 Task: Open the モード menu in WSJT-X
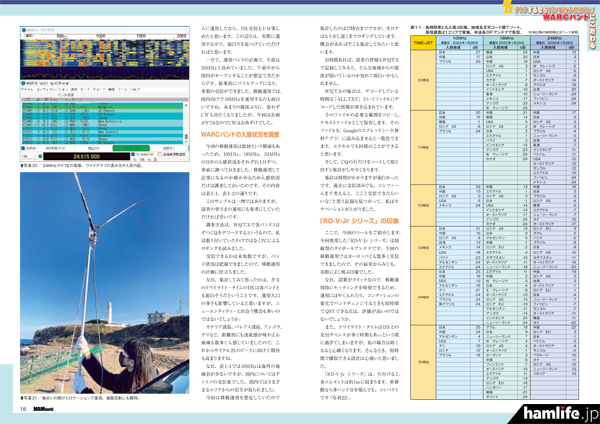[85, 89]
